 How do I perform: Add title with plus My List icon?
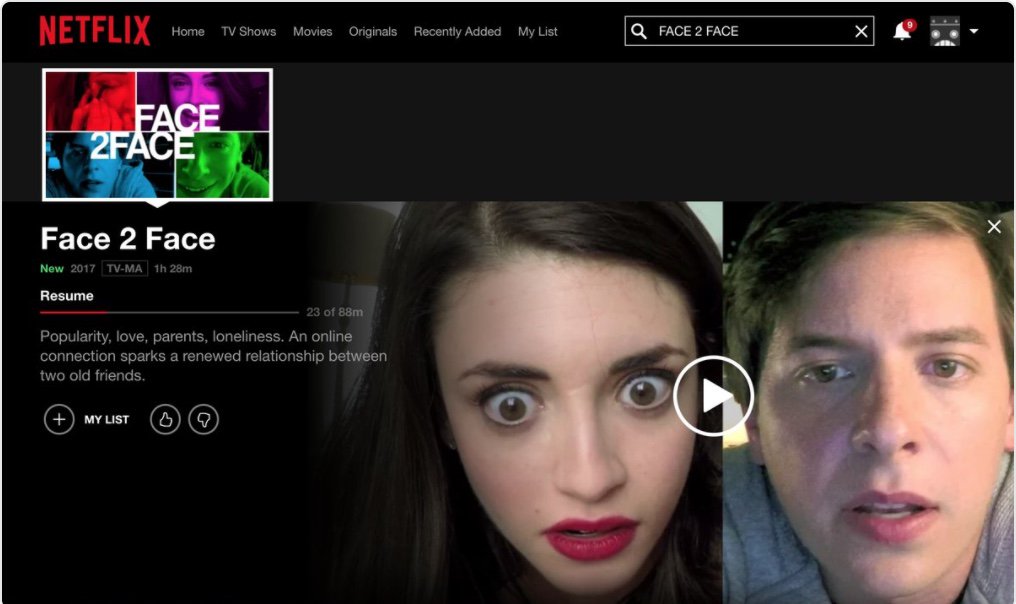(x=59, y=419)
